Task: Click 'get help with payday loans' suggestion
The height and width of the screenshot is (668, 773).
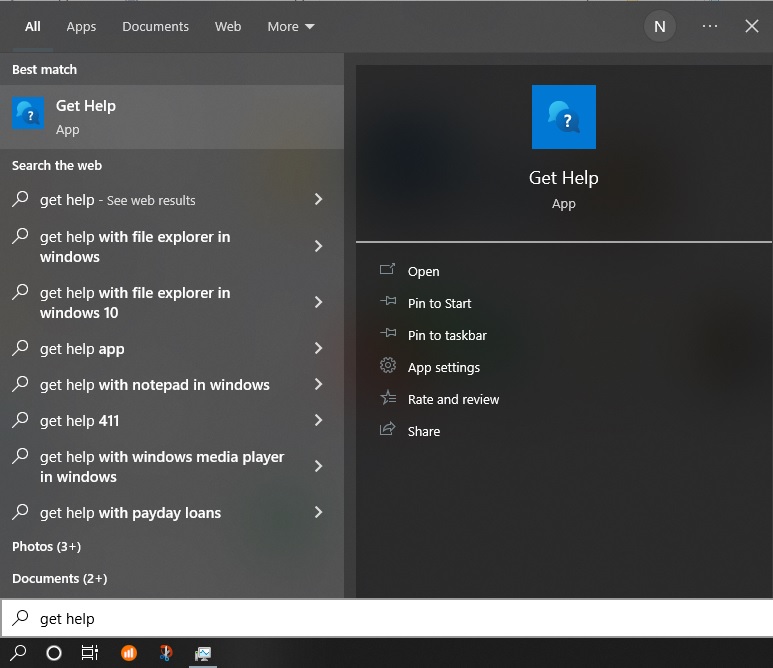Action: (x=172, y=513)
